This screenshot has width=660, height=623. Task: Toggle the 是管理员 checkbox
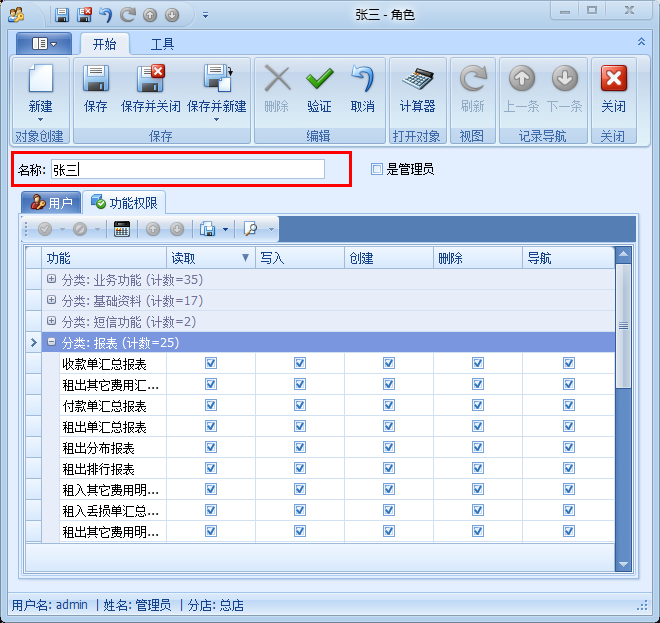click(377, 170)
